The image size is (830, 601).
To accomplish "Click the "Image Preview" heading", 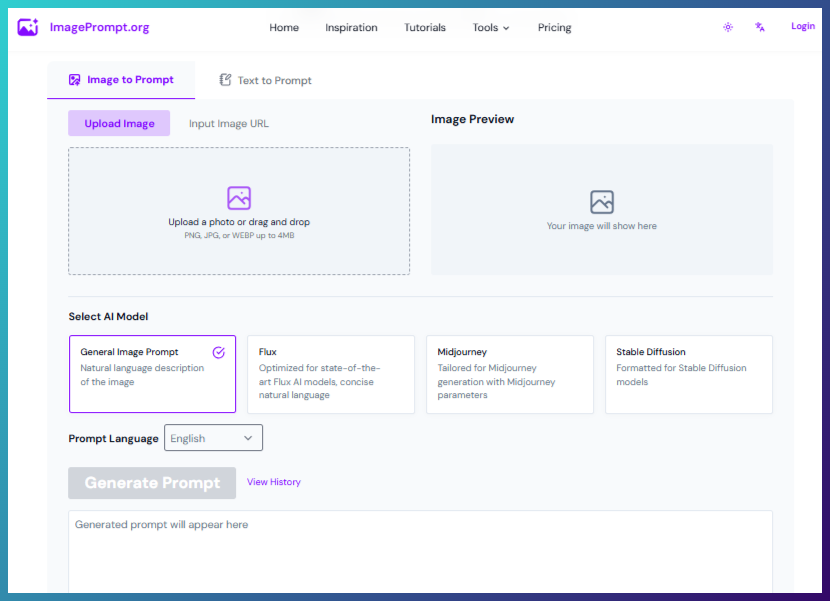I will click(x=472, y=119).
